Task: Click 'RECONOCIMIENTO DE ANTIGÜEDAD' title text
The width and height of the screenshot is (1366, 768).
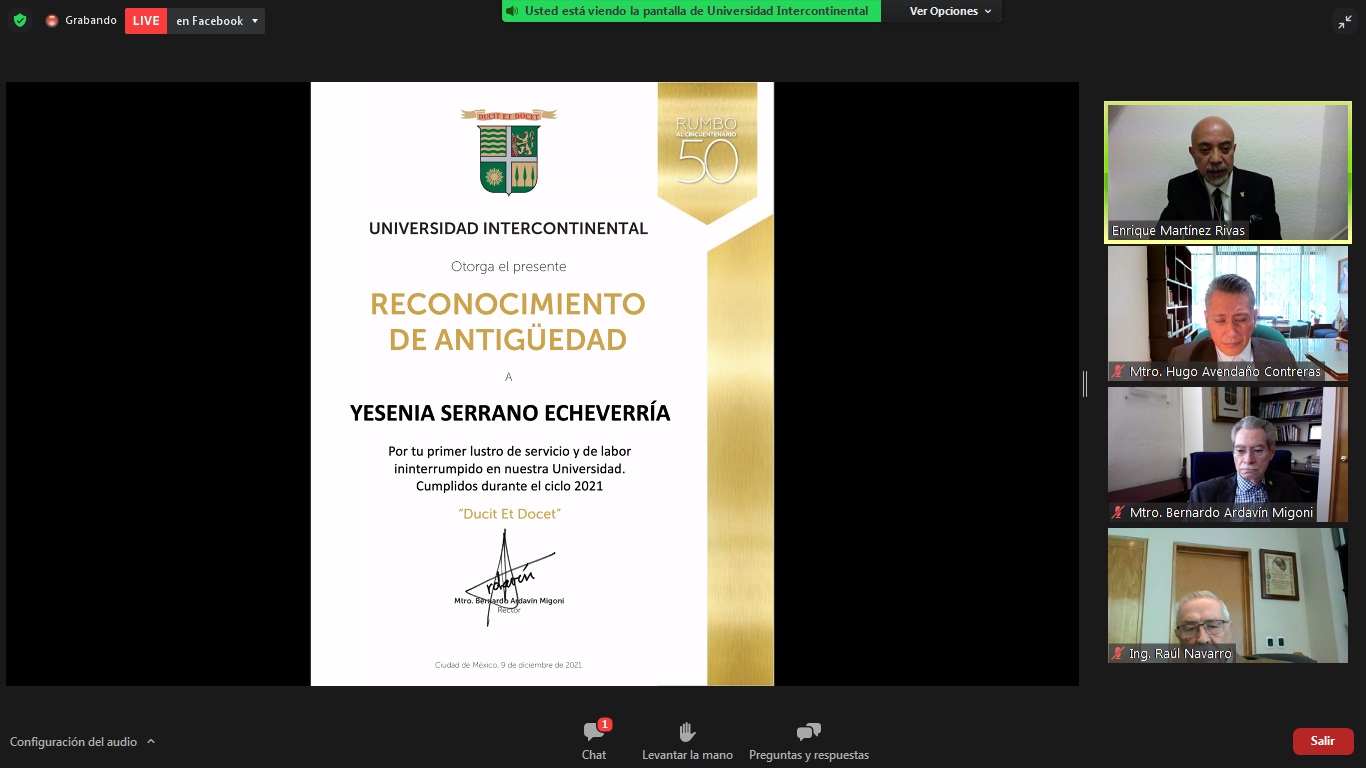Action: [508, 321]
